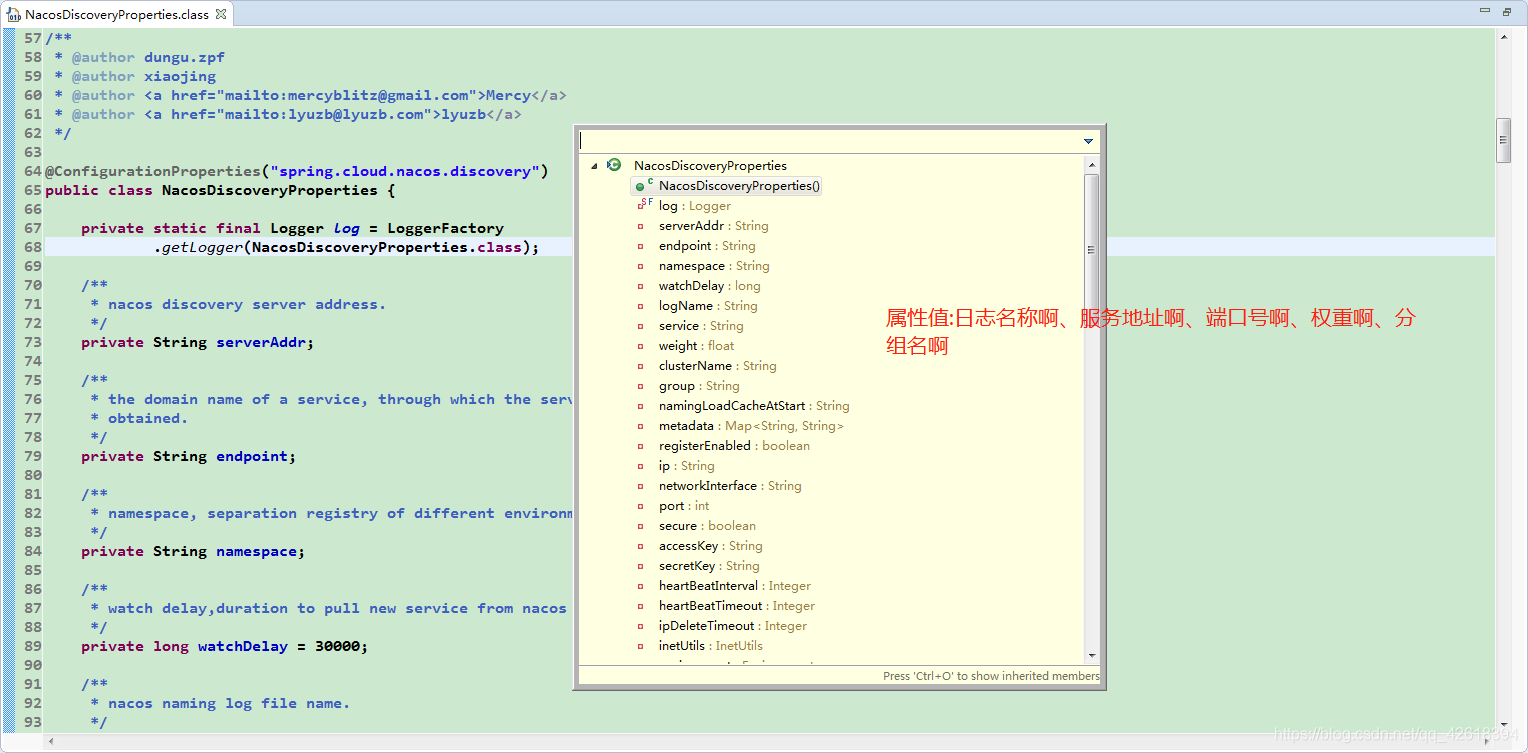Select 'registerEnabled : boolean' in the outline

pos(734,446)
